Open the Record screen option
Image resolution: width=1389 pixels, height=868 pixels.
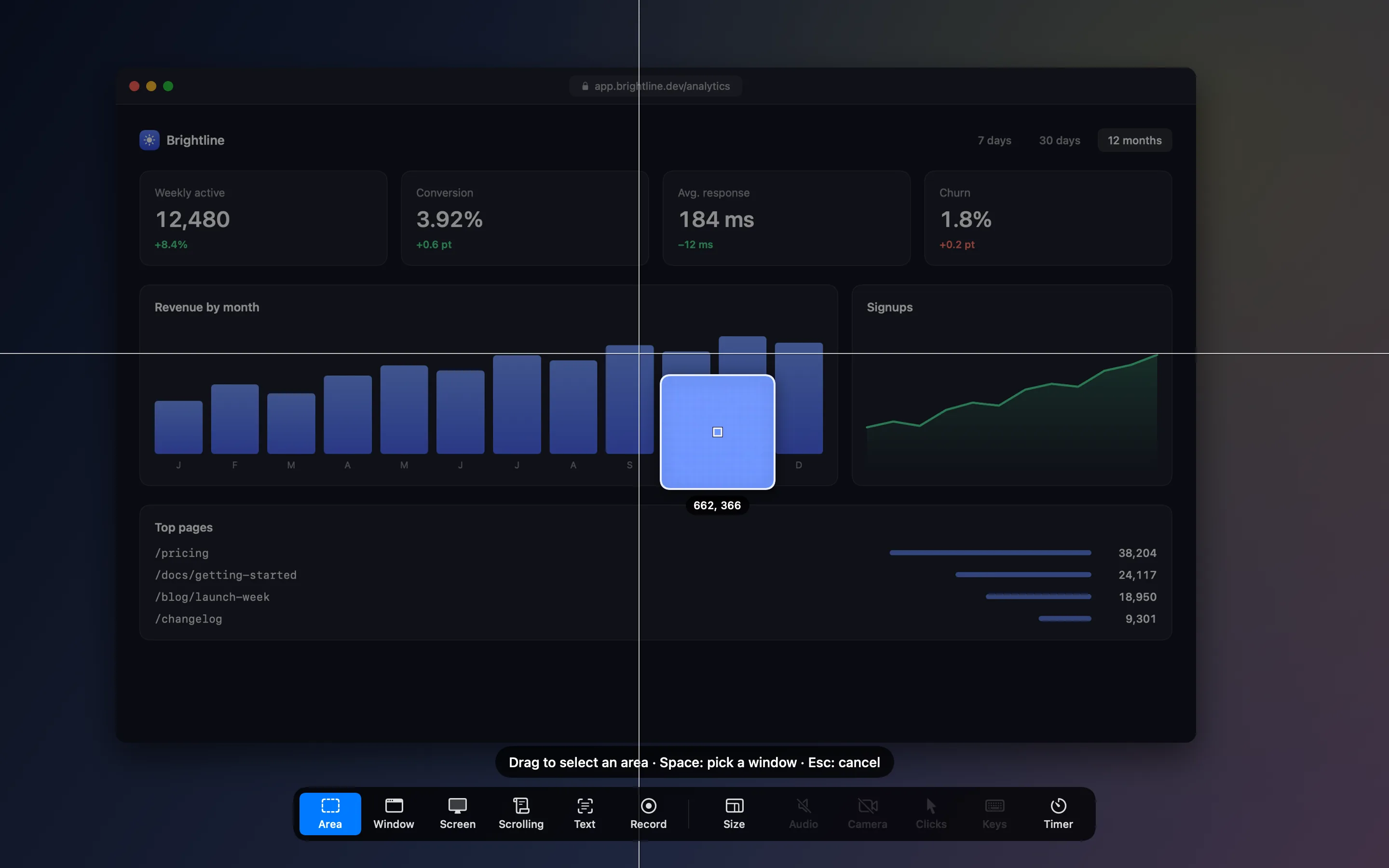point(649,814)
